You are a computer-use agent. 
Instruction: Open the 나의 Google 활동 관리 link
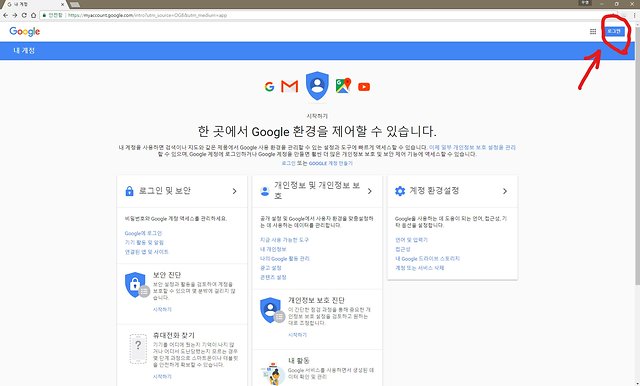pos(285,259)
